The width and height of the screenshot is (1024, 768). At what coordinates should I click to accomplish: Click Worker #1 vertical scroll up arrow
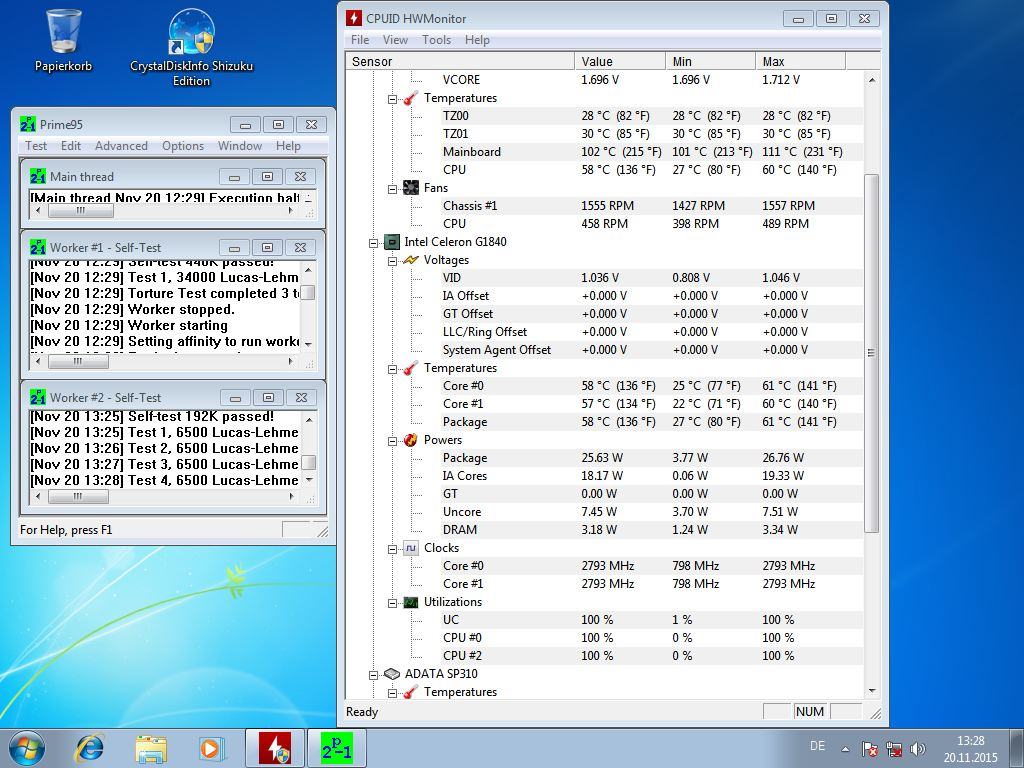click(308, 269)
